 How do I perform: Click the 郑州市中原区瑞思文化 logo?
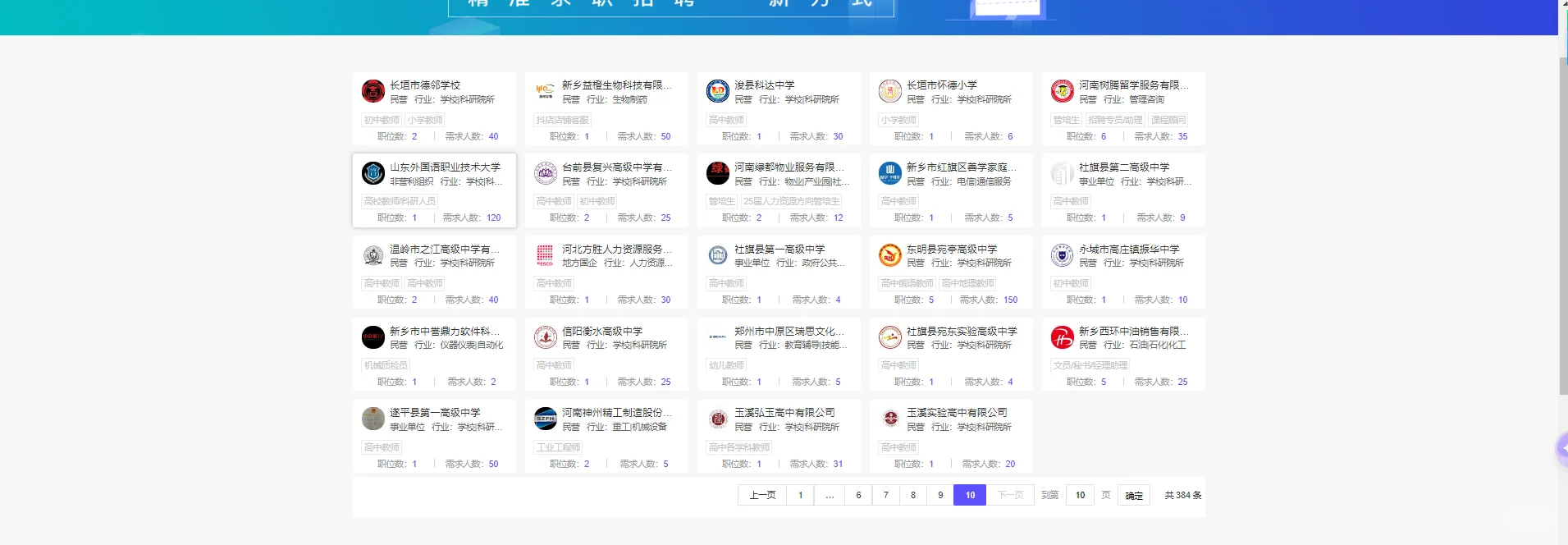718,337
